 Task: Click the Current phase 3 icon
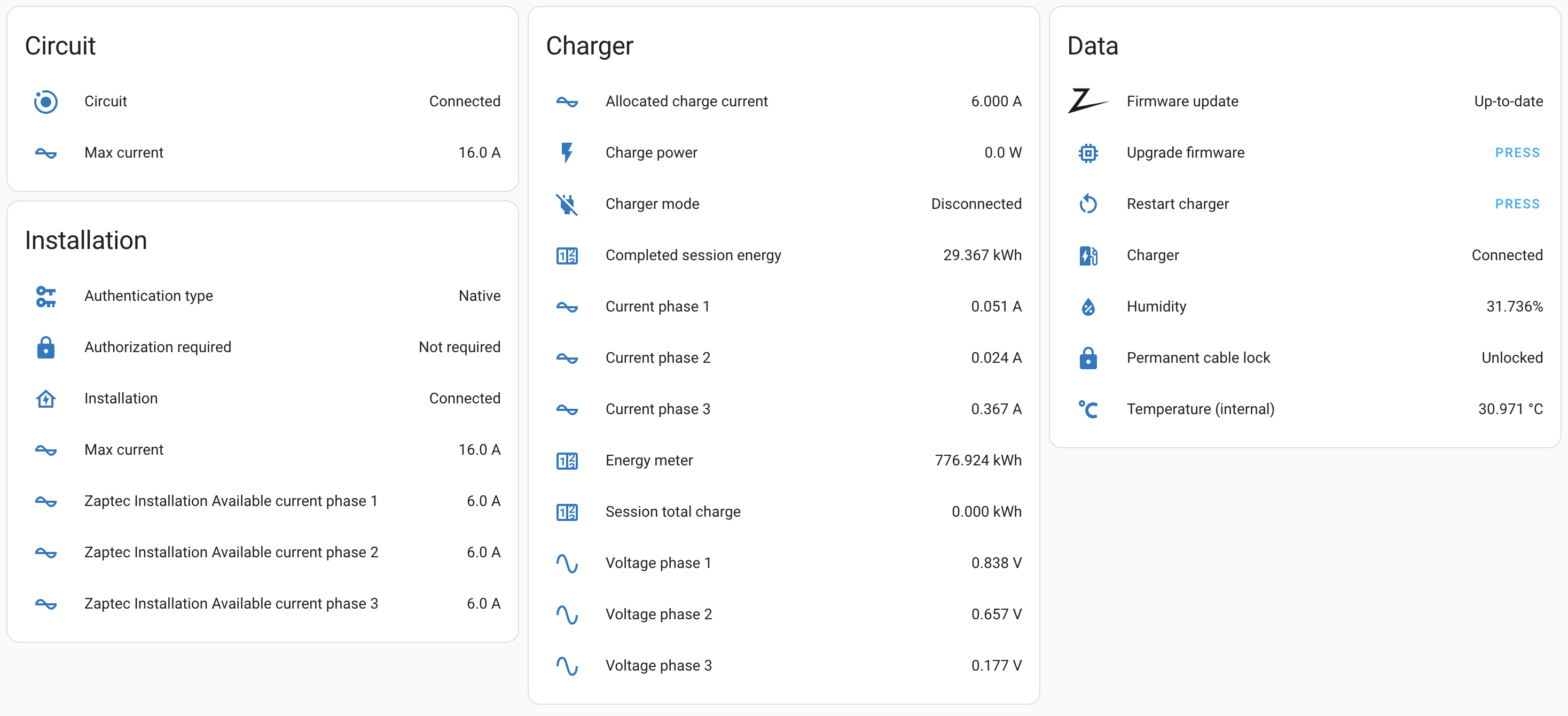(567, 409)
